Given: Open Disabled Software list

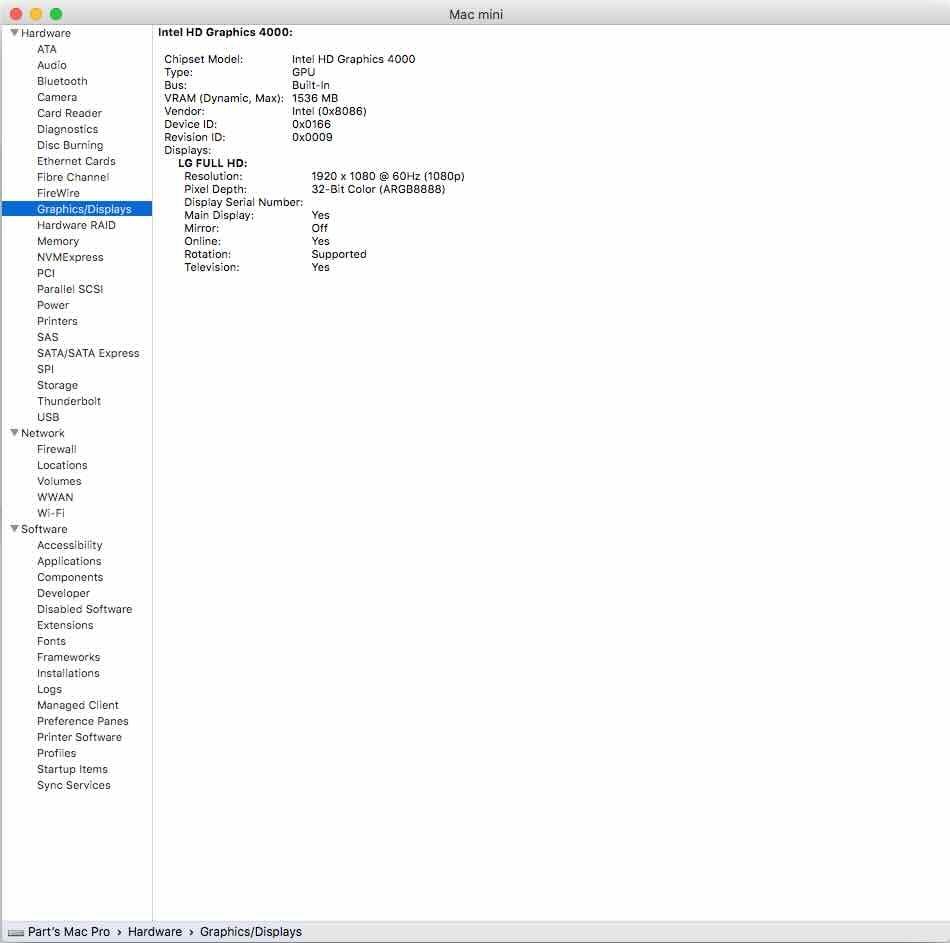Looking at the screenshot, I should 84,609.
